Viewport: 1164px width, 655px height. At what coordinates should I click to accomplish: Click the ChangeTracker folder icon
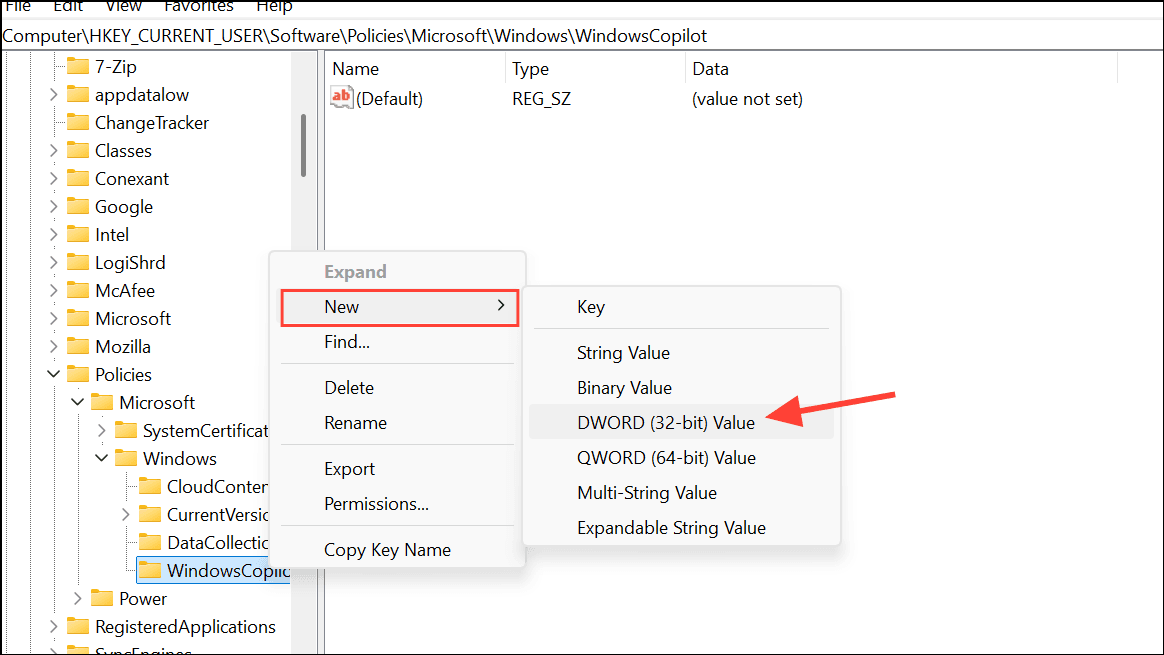coord(78,123)
